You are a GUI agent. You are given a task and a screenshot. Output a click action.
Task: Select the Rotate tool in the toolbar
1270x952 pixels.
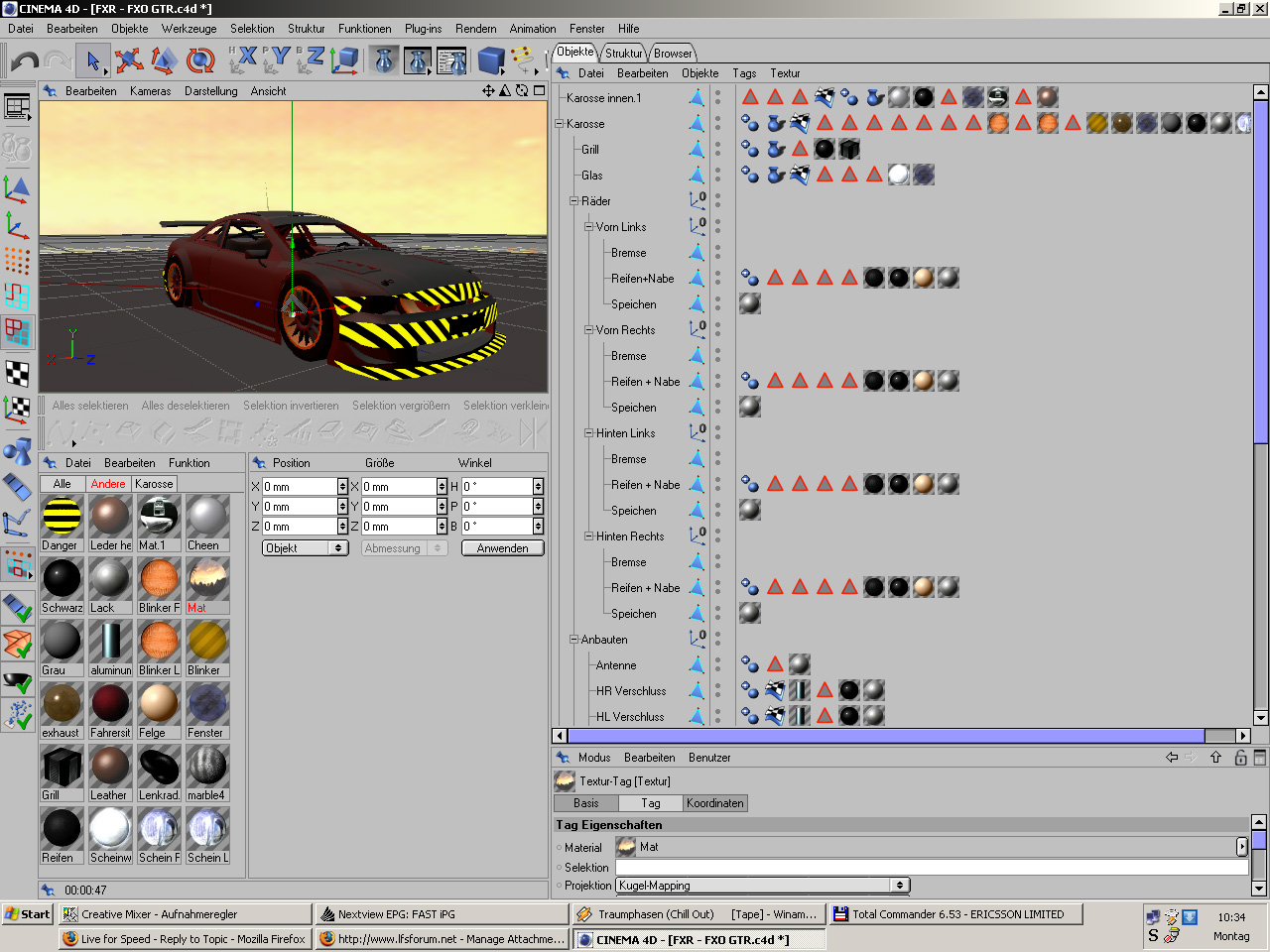point(200,61)
